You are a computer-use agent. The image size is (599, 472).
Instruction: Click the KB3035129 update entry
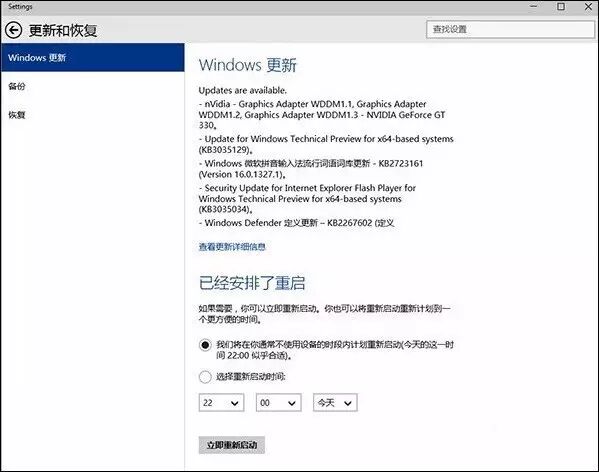coord(326,144)
